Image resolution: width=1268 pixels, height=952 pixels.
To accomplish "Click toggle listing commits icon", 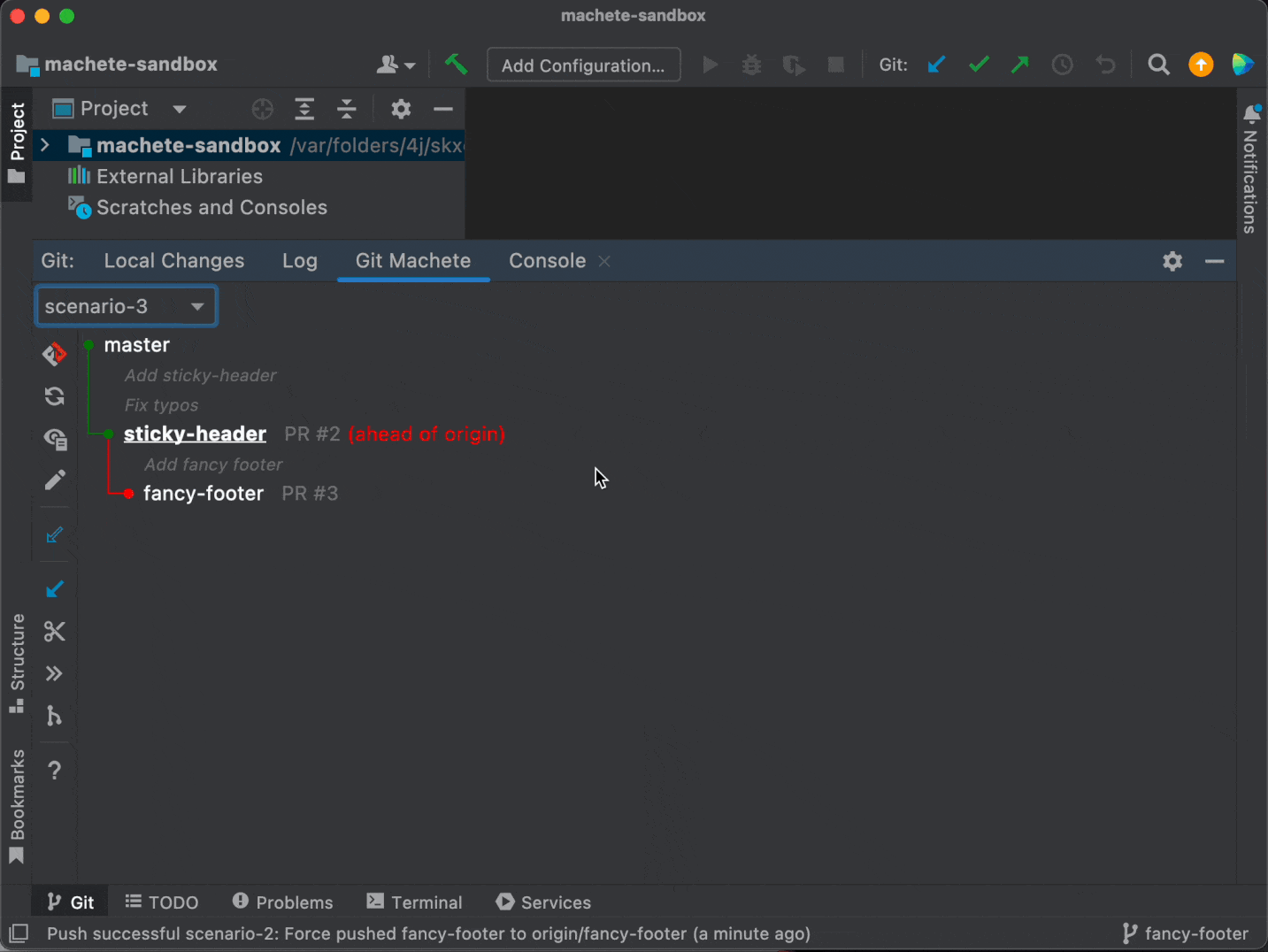I will coord(55,438).
